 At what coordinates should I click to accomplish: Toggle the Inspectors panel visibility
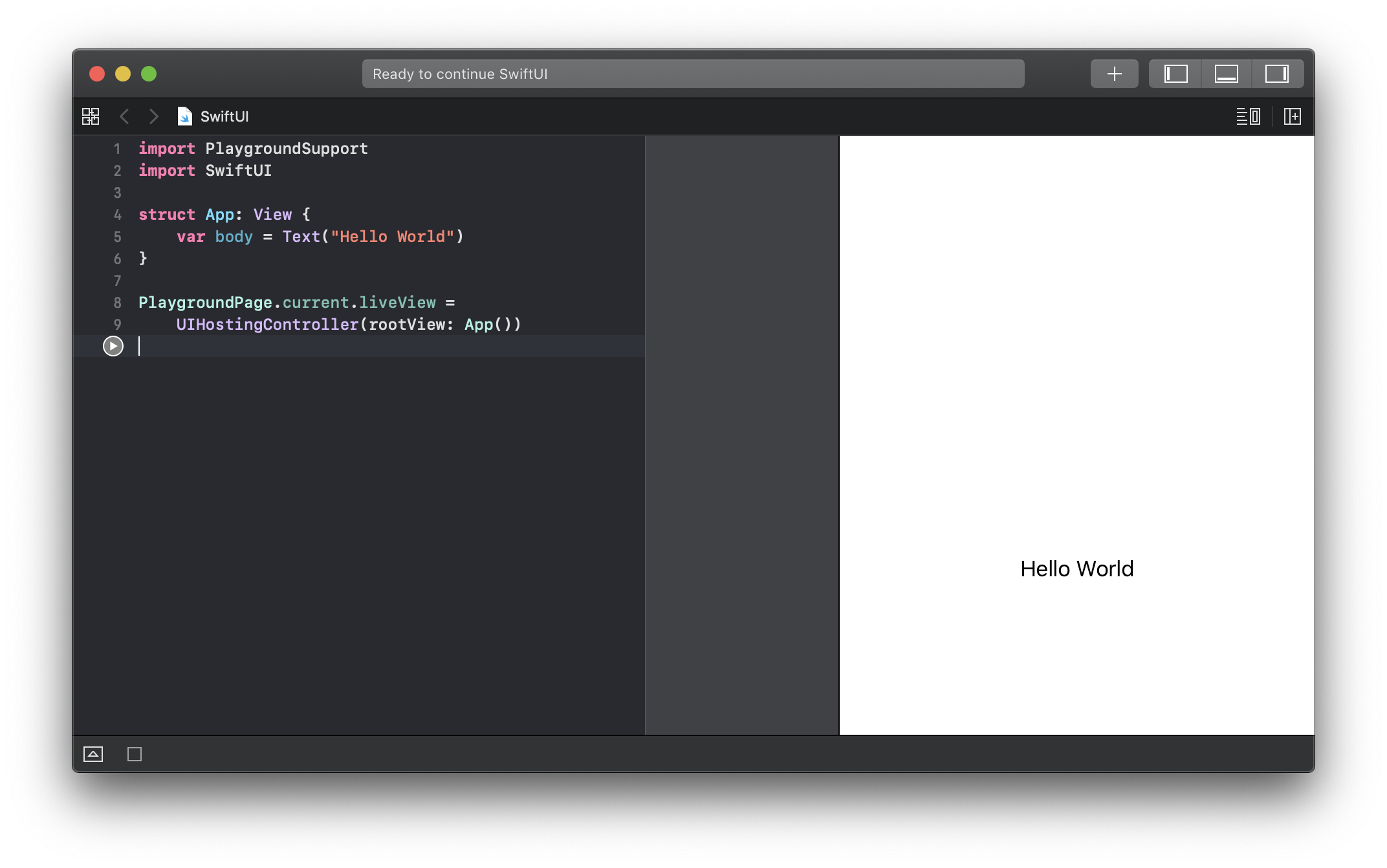1278,73
